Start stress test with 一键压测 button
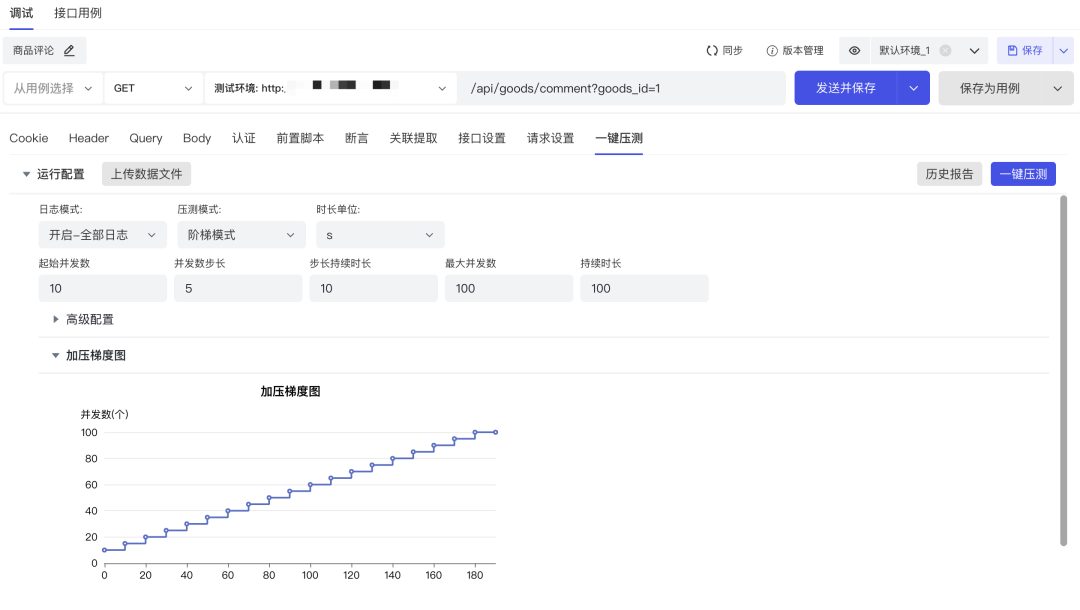Viewport: 1080px width, 610px height. tap(1022, 173)
